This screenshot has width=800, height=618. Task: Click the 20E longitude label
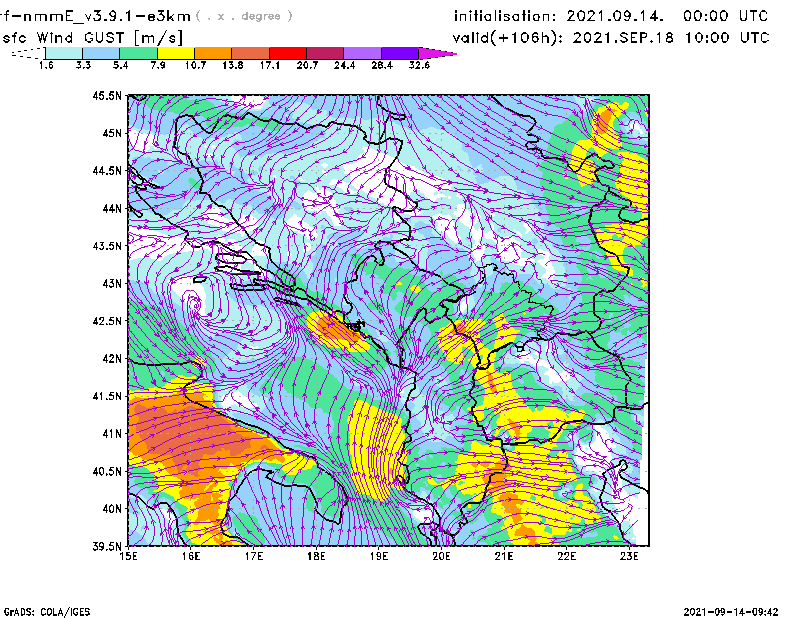[x=441, y=556]
